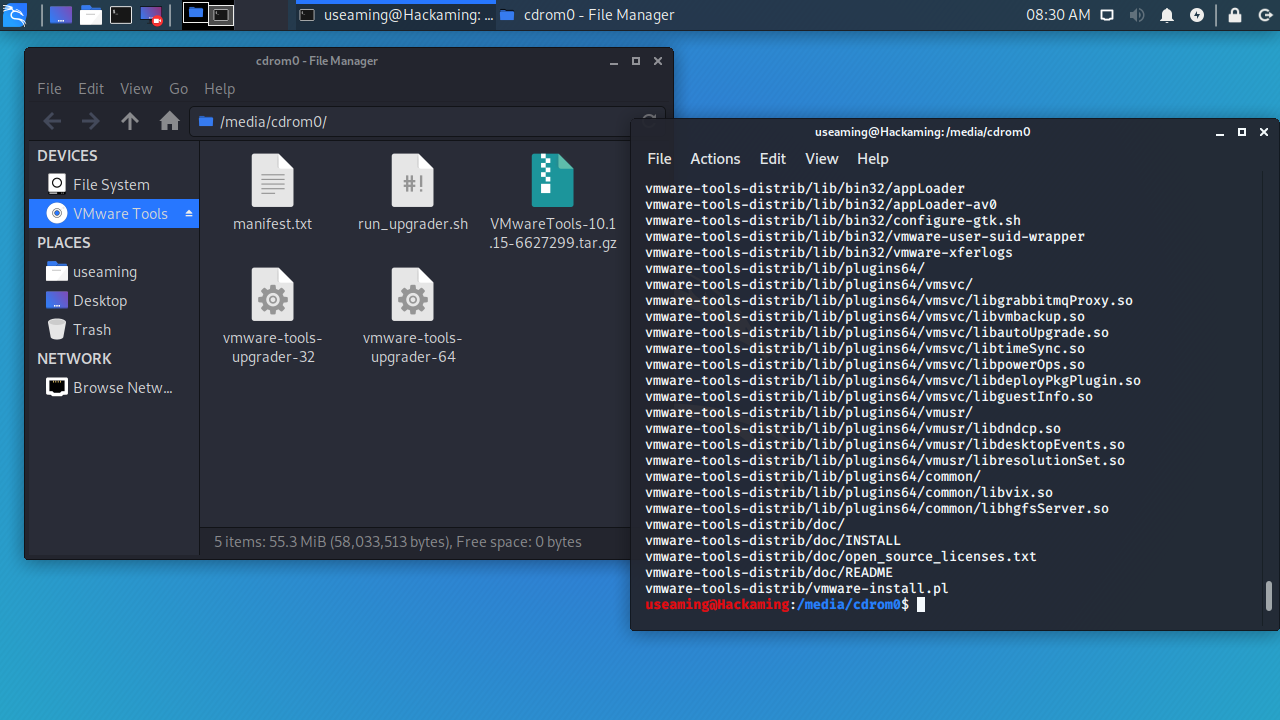Viewport: 1280px width, 720px height.
Task: Click the volume speaker tray icon
Action: [1137, 15]
